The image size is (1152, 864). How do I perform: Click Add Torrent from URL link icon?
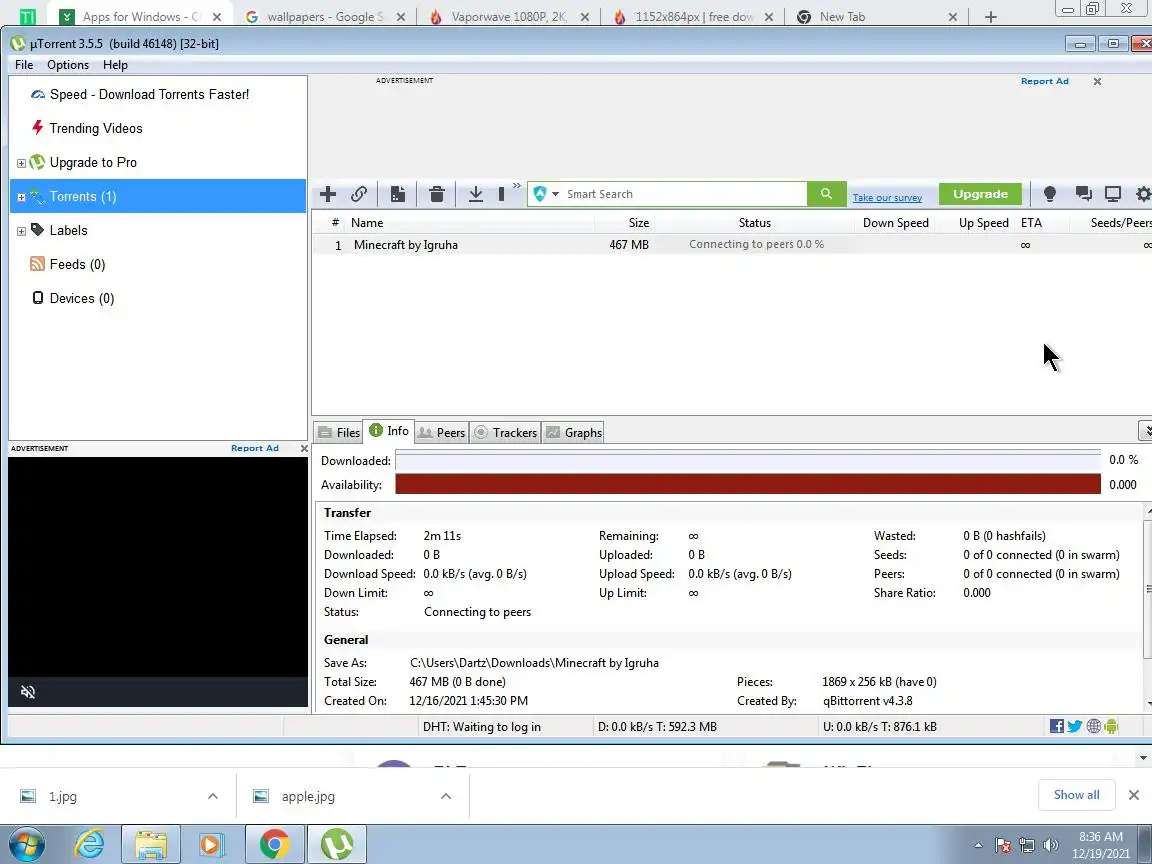tap(359, 194)
